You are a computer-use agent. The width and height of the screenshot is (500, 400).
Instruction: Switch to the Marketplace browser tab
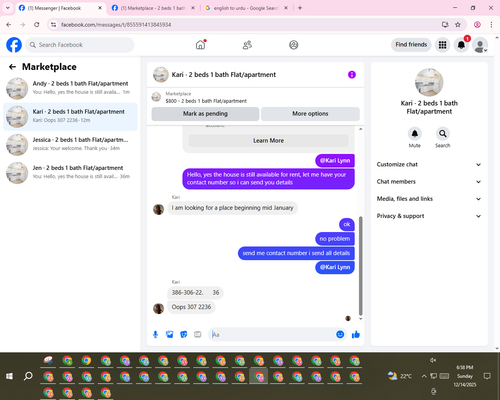152,8
